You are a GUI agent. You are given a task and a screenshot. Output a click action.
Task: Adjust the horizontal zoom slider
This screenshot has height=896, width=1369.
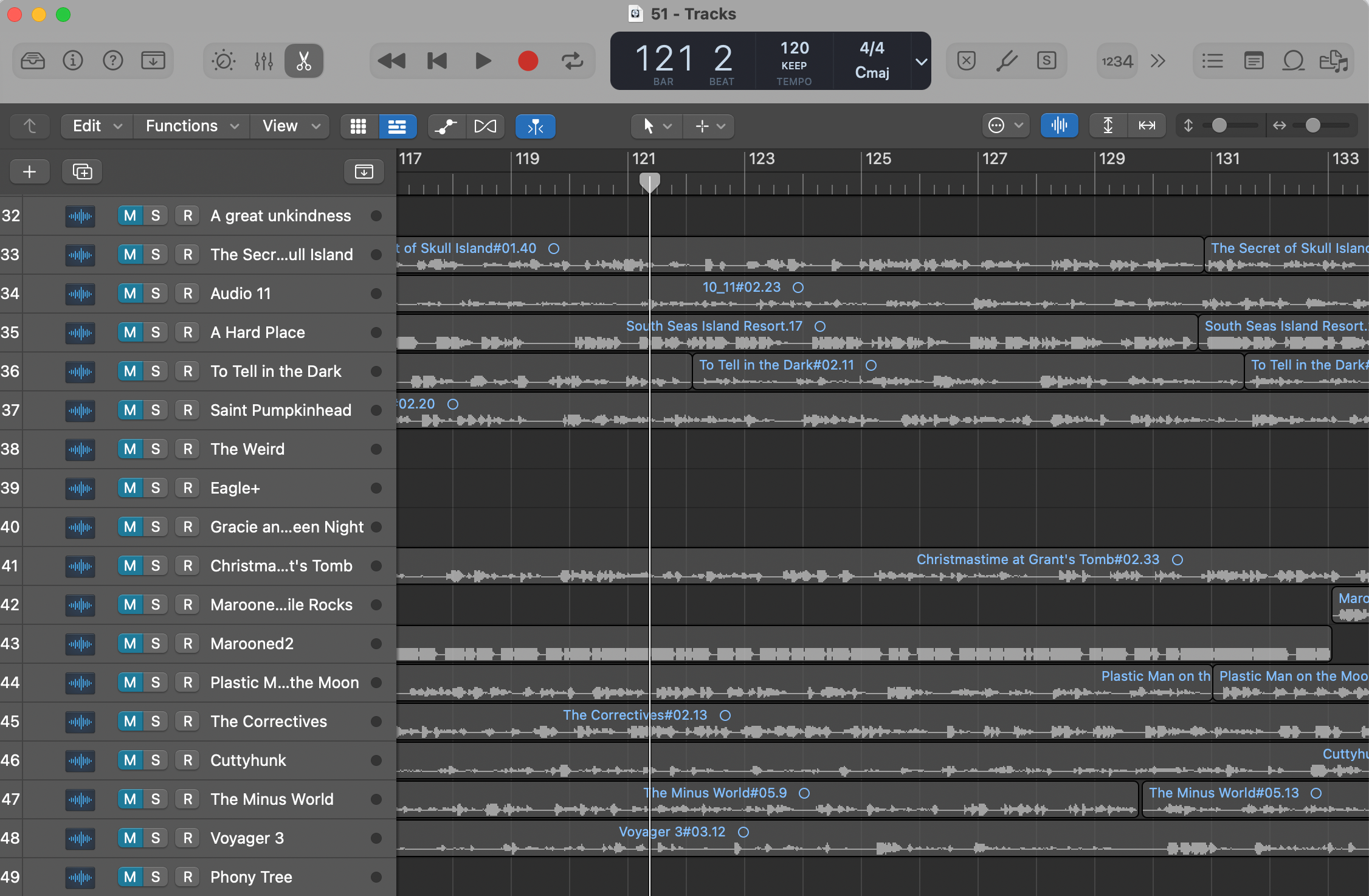coord(1313,125)
